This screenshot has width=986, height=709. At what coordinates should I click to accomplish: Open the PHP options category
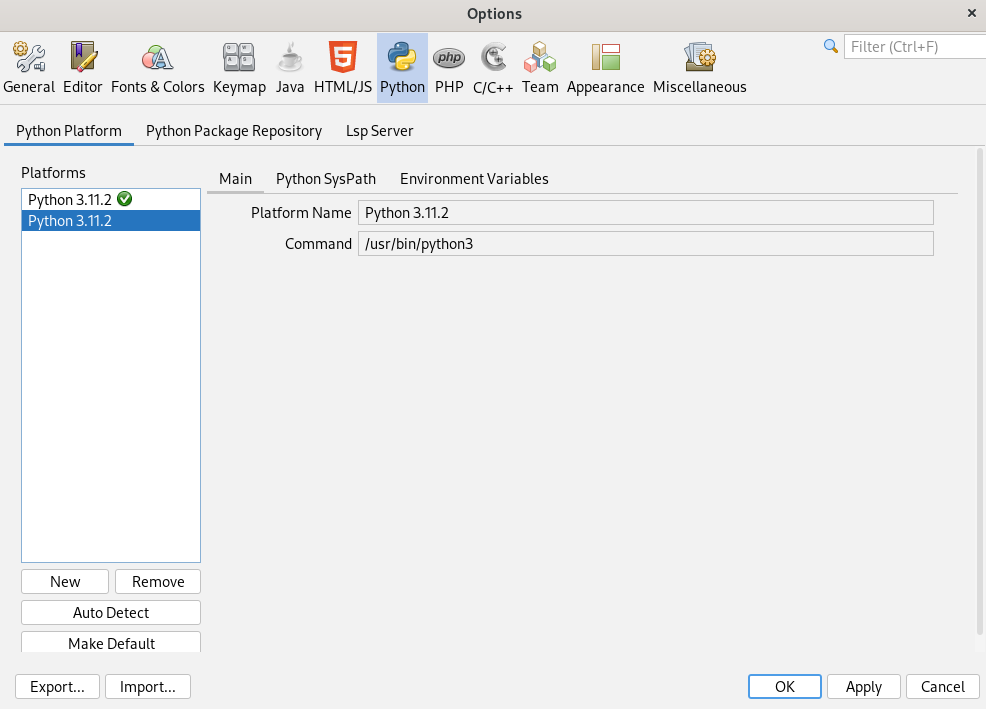[x=449, y=68]
